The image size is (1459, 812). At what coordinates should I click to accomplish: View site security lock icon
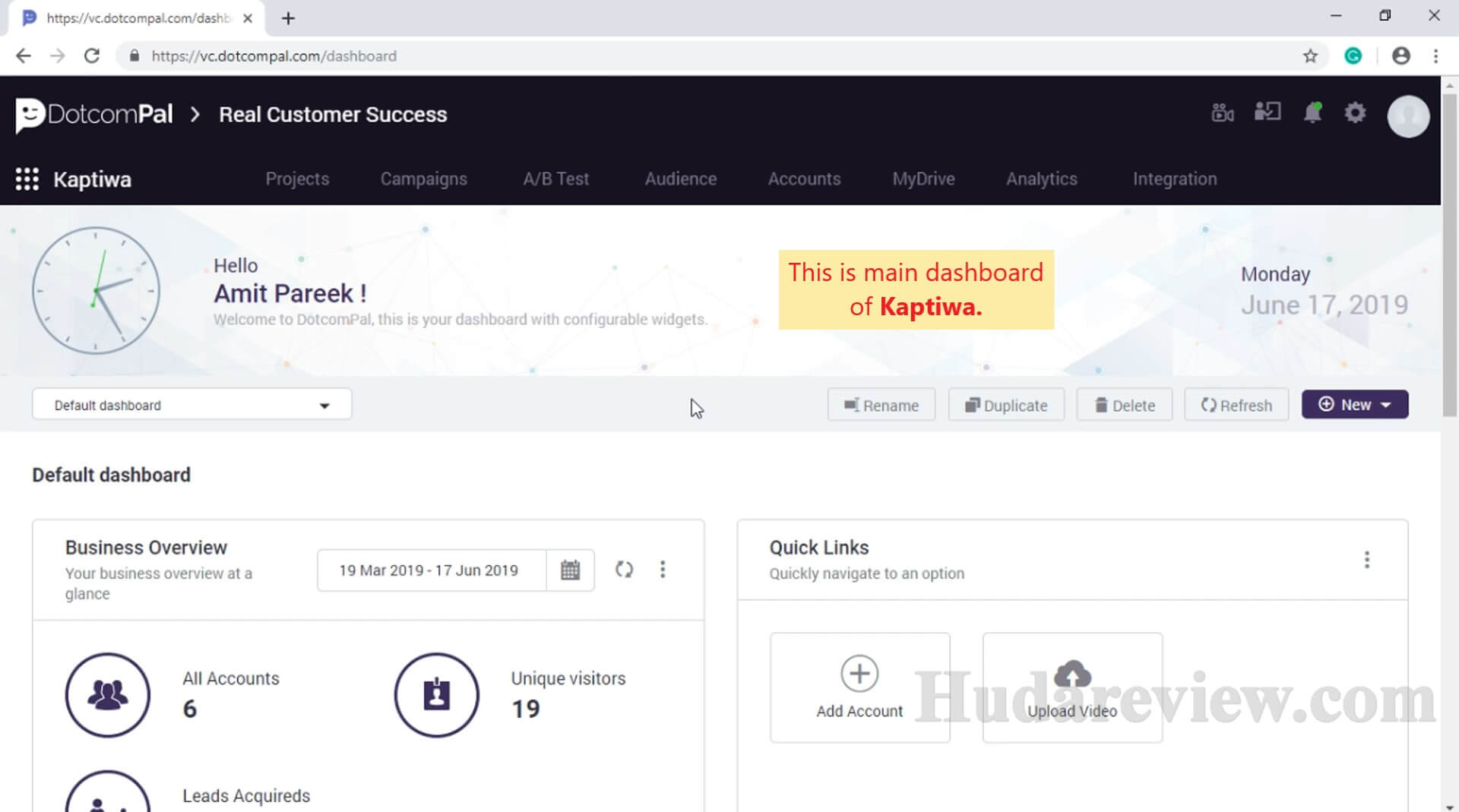135,56
